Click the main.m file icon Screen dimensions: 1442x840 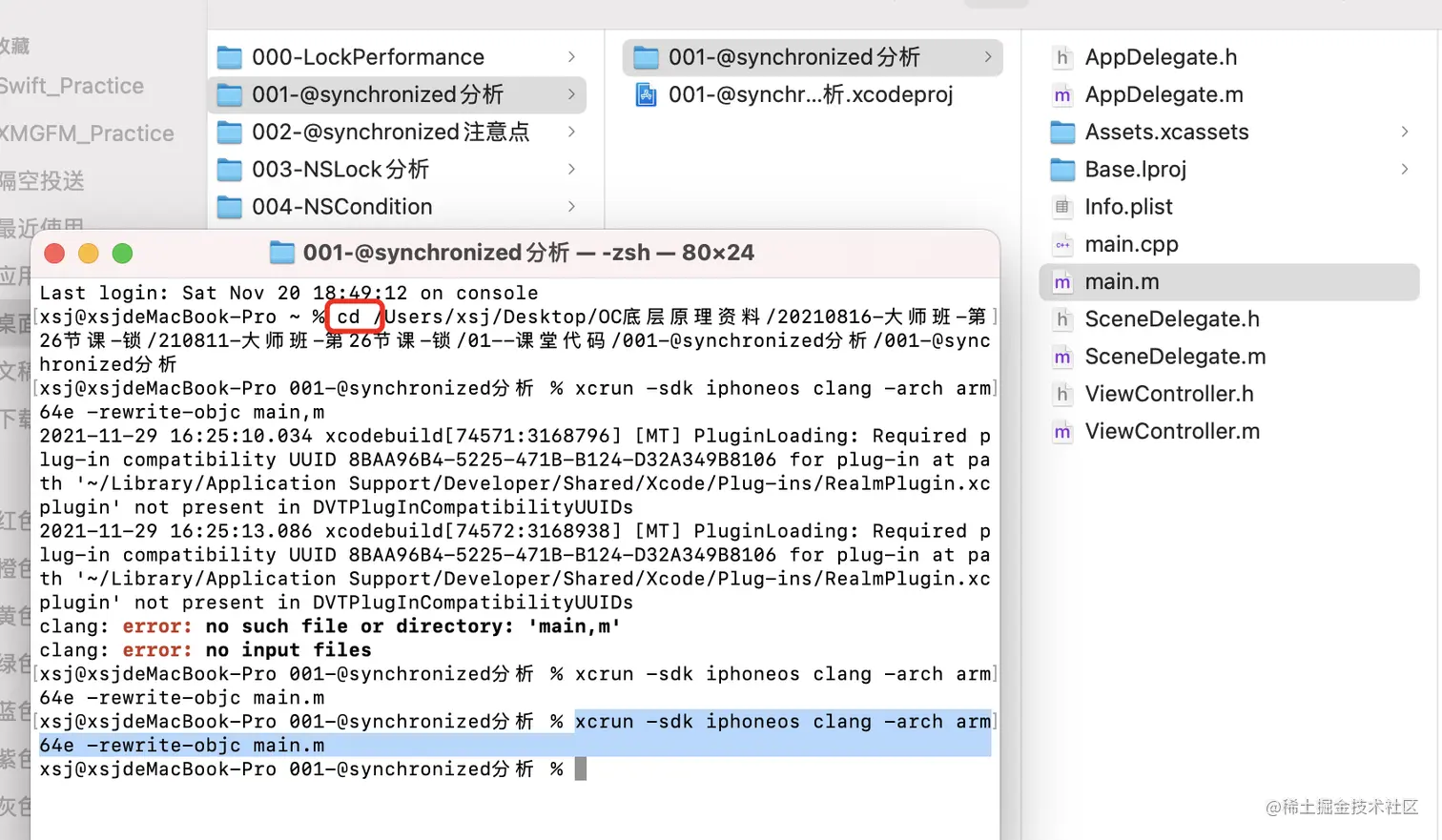1062,281
